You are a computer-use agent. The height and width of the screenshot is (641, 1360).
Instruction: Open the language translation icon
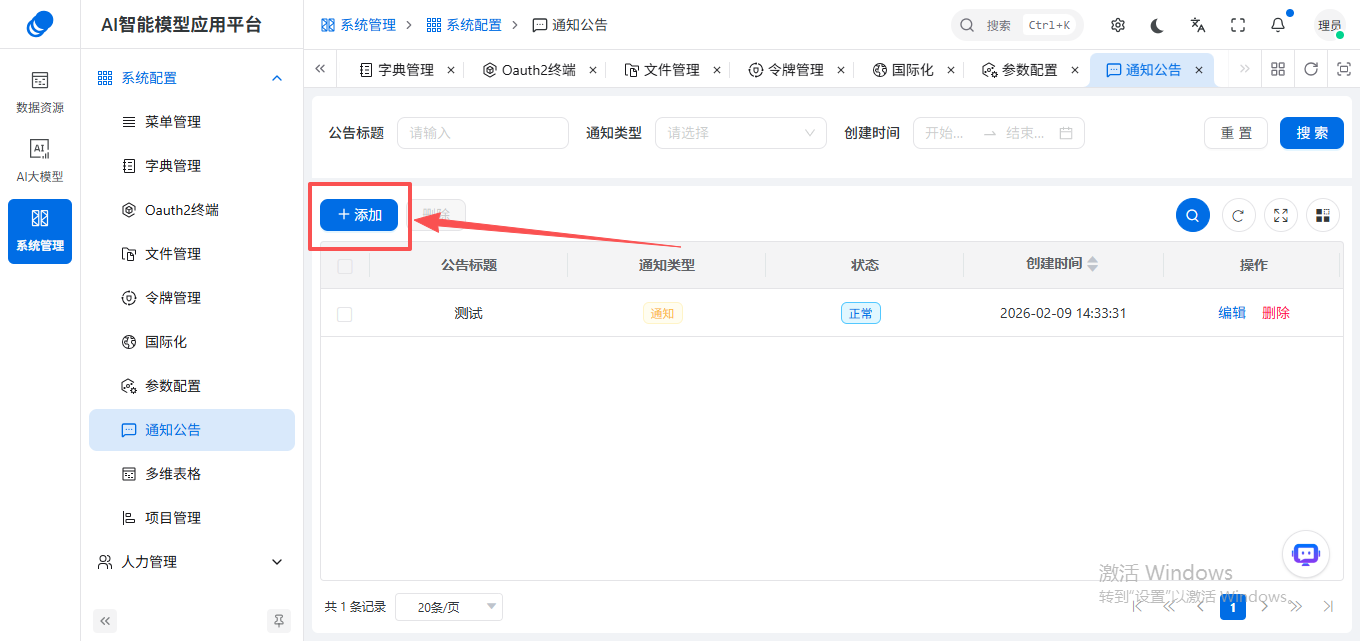click(1198, 25)
